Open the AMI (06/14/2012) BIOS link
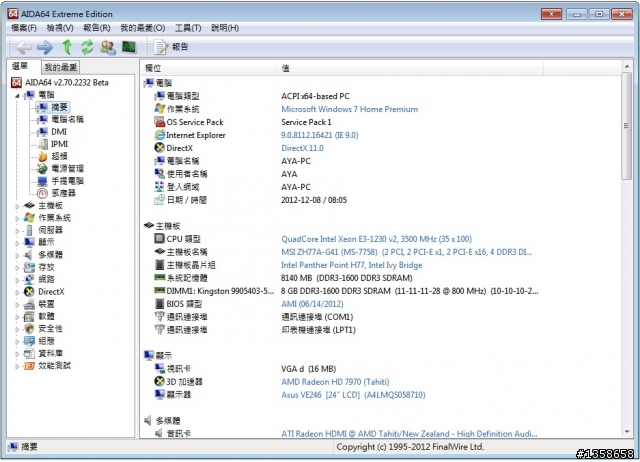The width and height of the screenshot is (640, 462). (x=312, y=304)
